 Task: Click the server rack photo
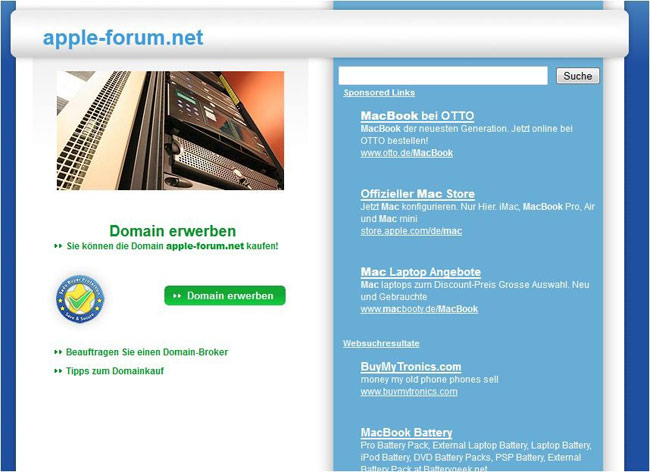170,131
